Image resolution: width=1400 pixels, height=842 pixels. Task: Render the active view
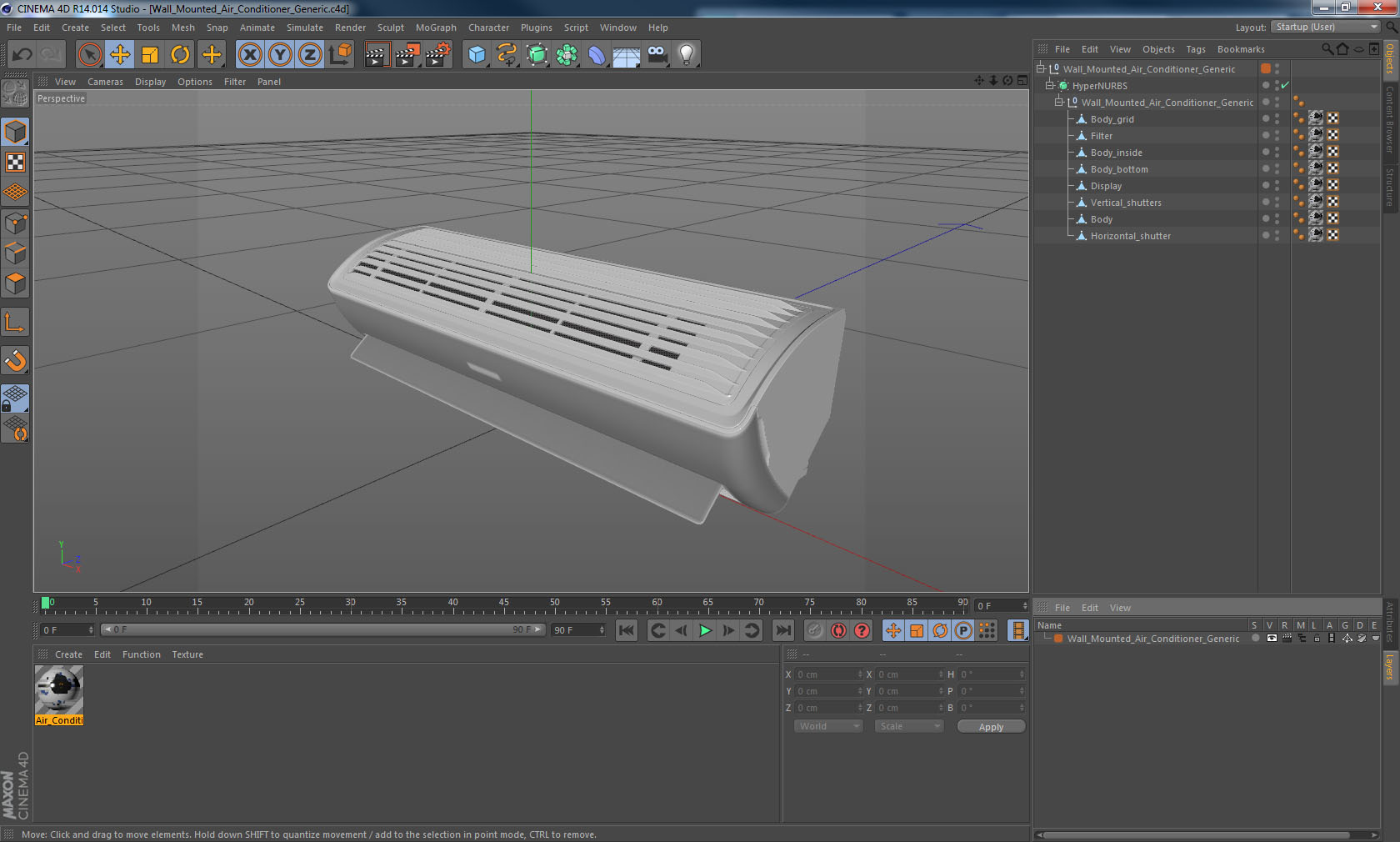pyautogui.click(x=377, y=55)
